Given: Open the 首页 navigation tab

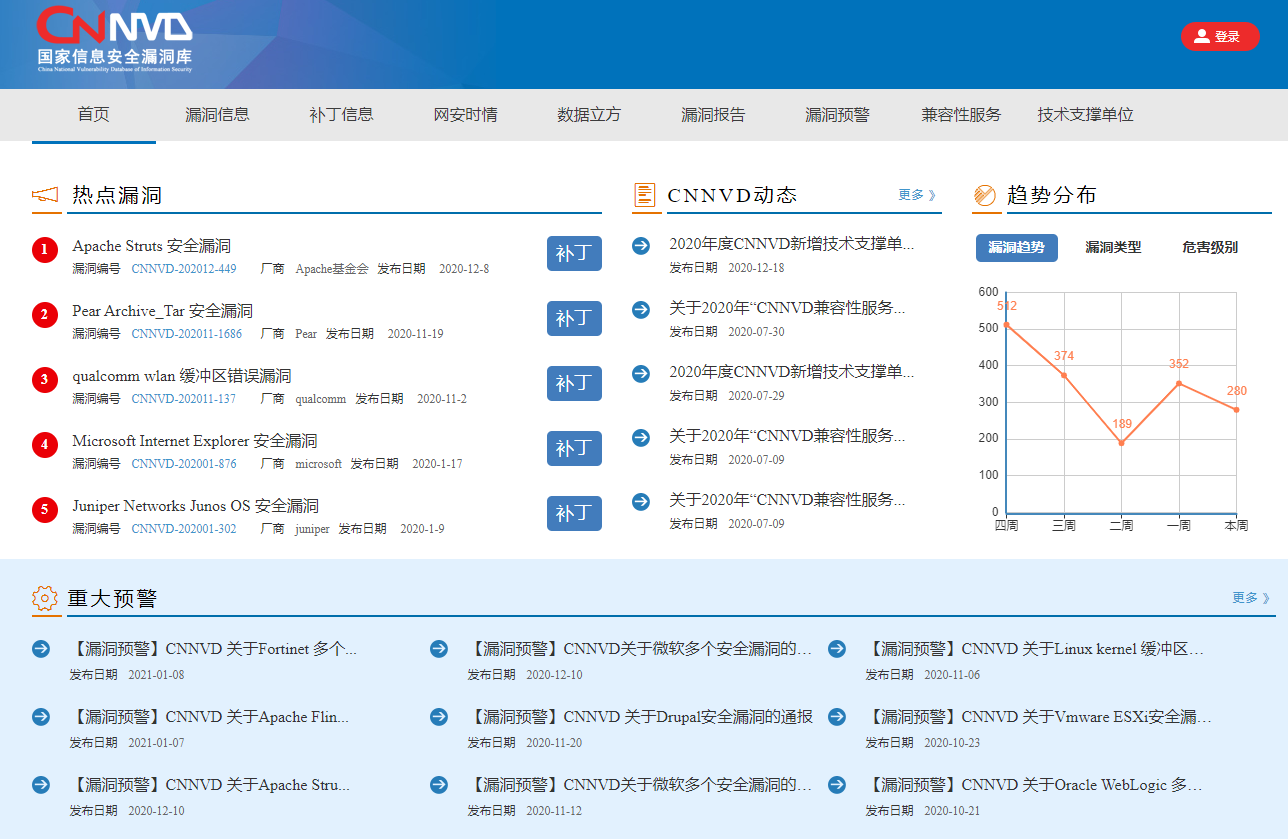Looking at the screenshot, I should click(94, 115).
